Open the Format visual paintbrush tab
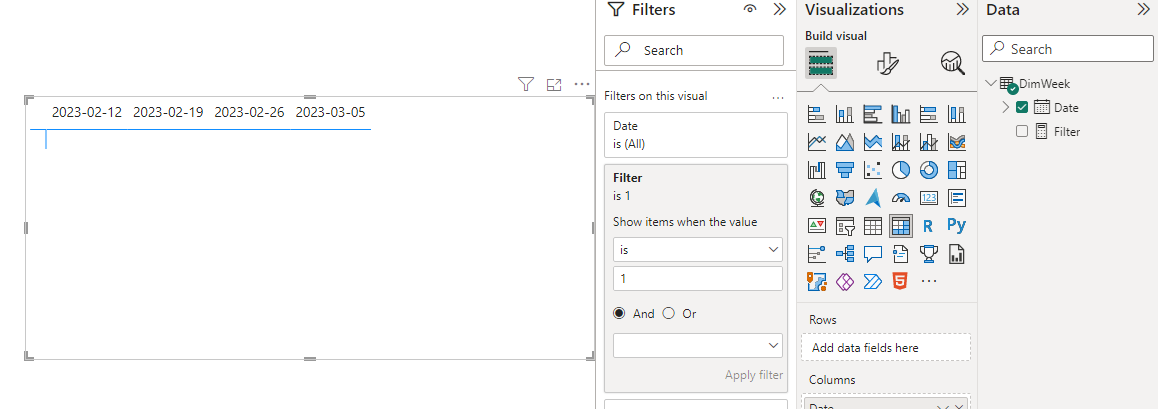Viewport: 1158px width, 409px height. coord(887,63)
